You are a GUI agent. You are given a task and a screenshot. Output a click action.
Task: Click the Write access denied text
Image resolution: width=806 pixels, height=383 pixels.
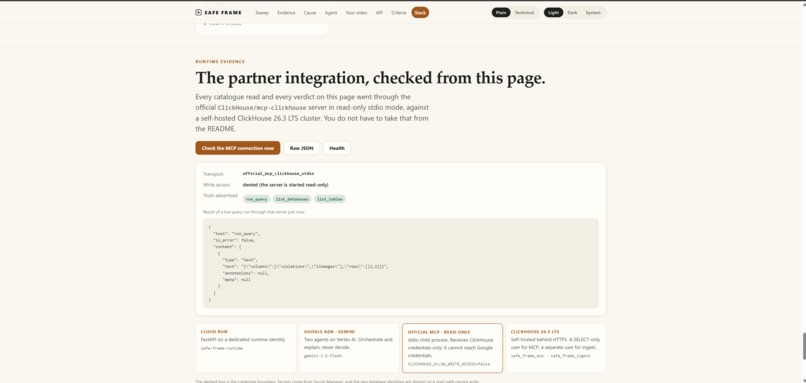pos(285,185)
